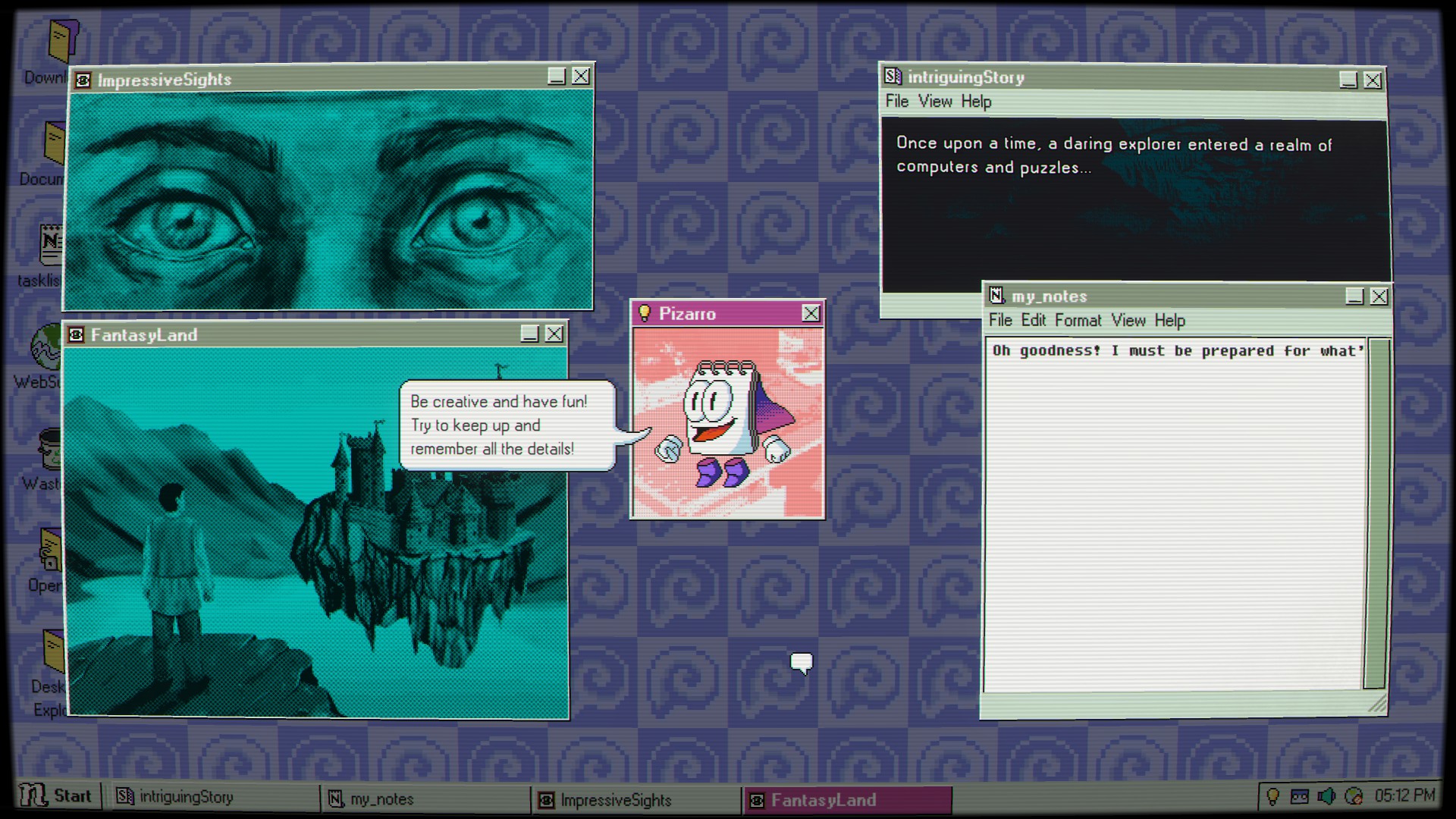Click the Start button spiral logo

[33, 795]
